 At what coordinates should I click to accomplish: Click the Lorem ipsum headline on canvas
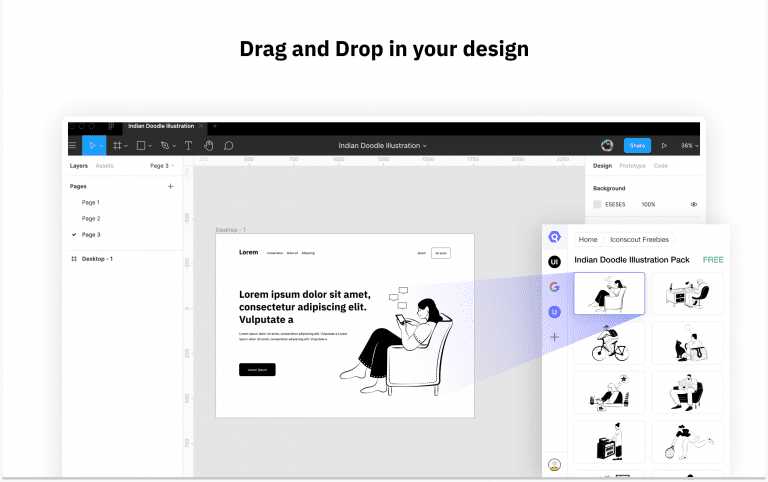[305, 307]
